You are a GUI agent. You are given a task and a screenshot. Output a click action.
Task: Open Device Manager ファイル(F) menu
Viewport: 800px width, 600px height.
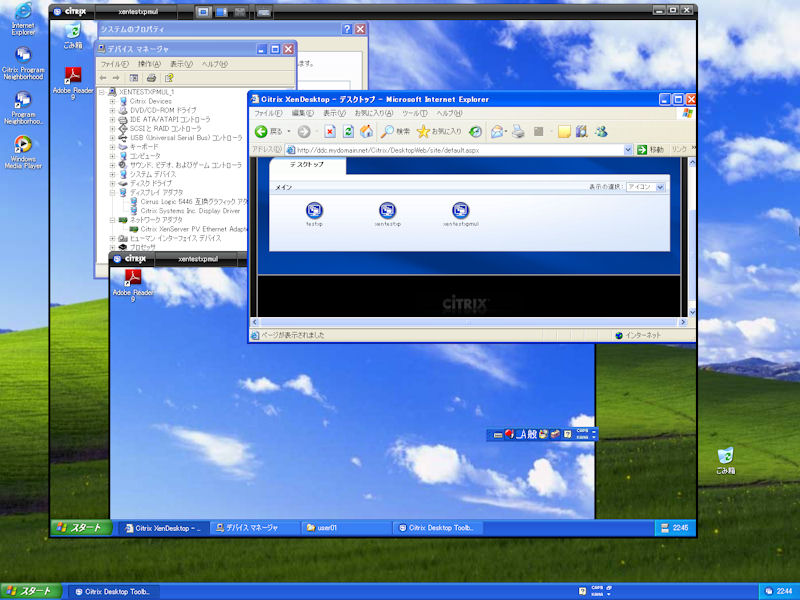[114, 64]
